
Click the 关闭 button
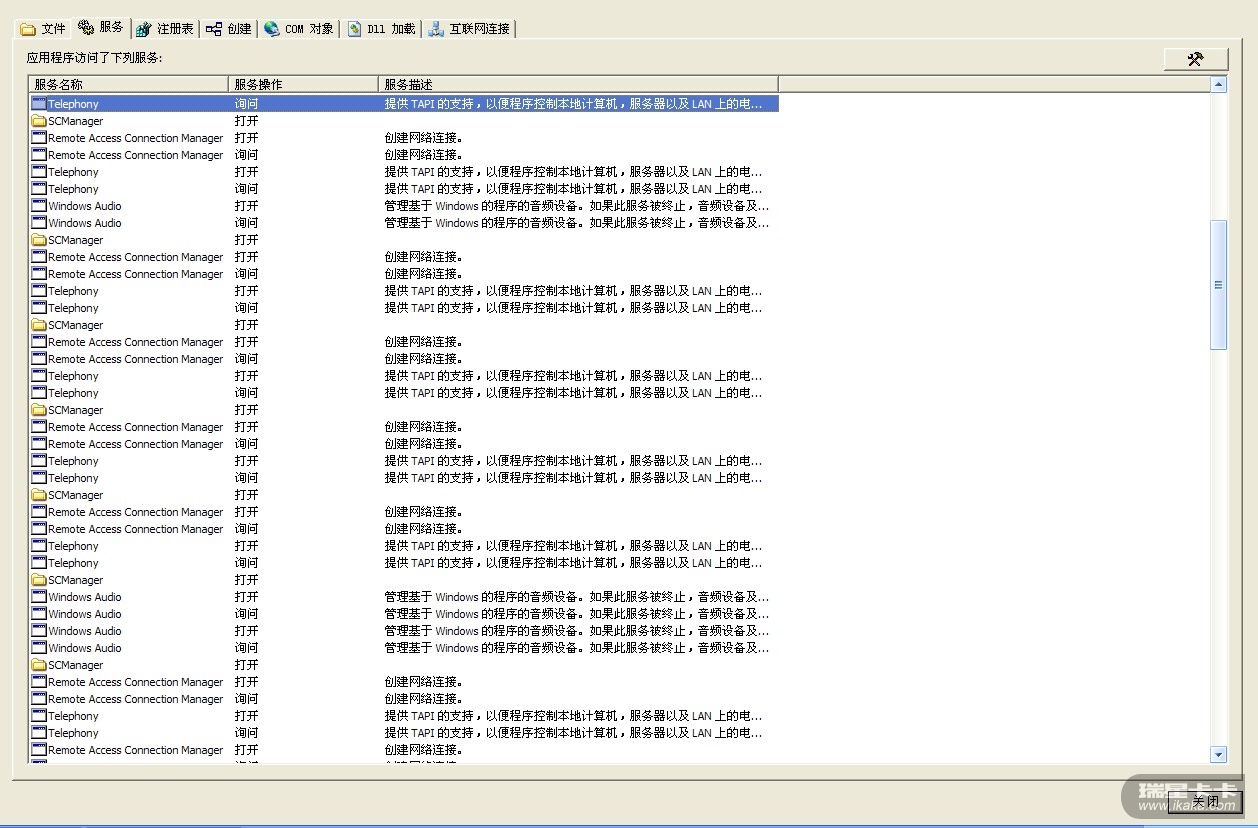(x=1206, y=801)
